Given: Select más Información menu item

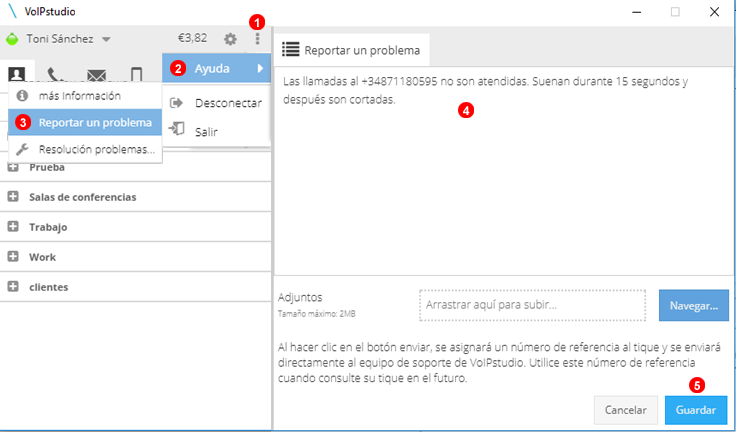Looking at the screenshot, I should click(85, 96).
